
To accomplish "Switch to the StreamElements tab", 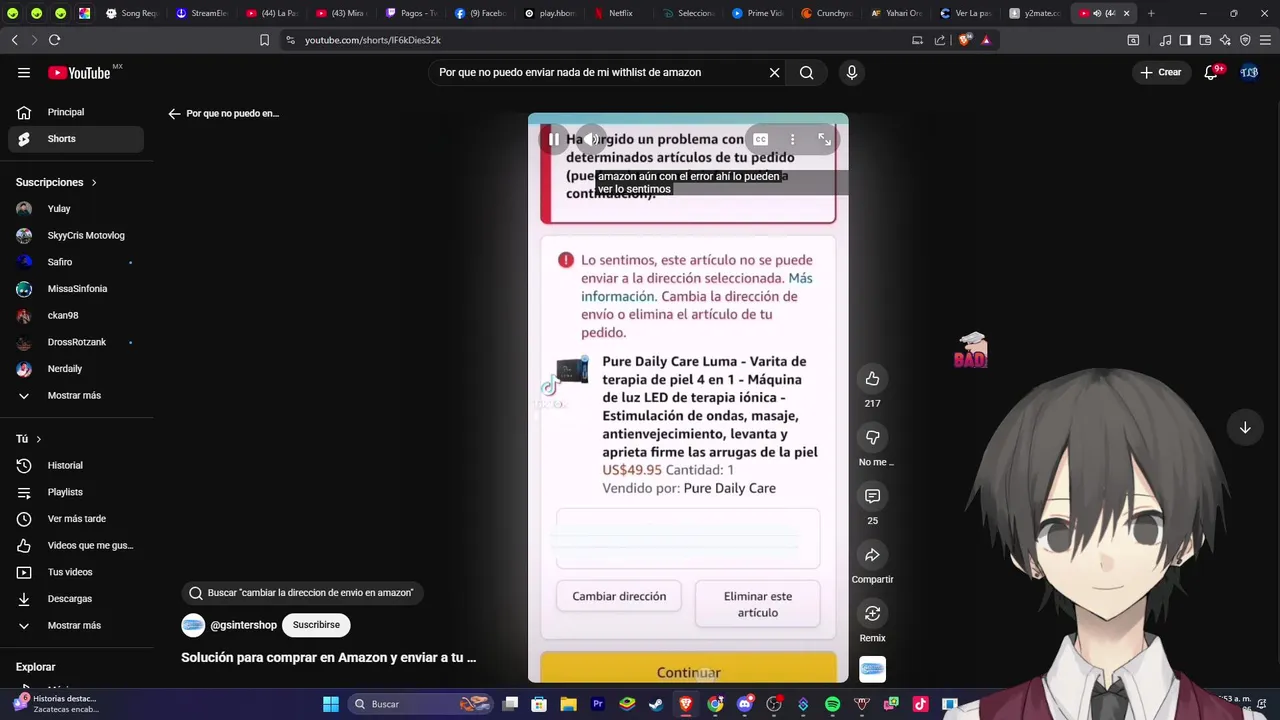I will pos(202,13).
